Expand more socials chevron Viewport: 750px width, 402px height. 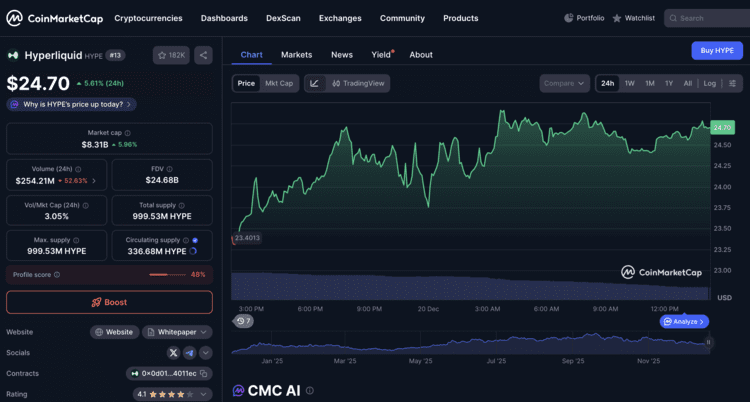(205, 352)
